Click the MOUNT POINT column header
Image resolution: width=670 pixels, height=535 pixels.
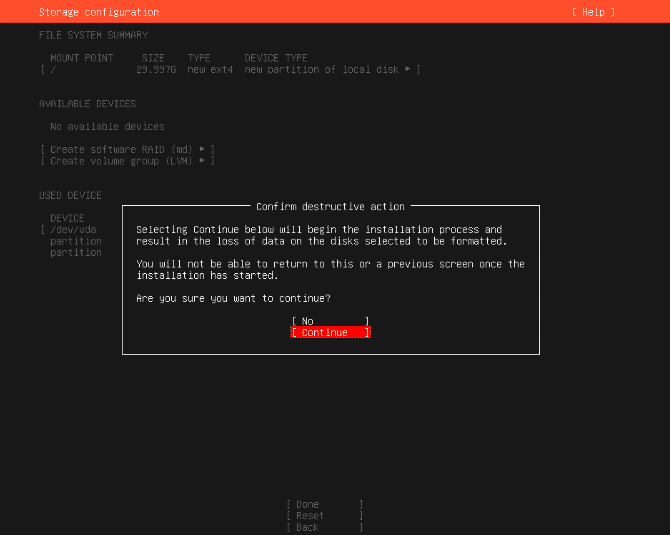pyautogui.click(x=82, y=58)
